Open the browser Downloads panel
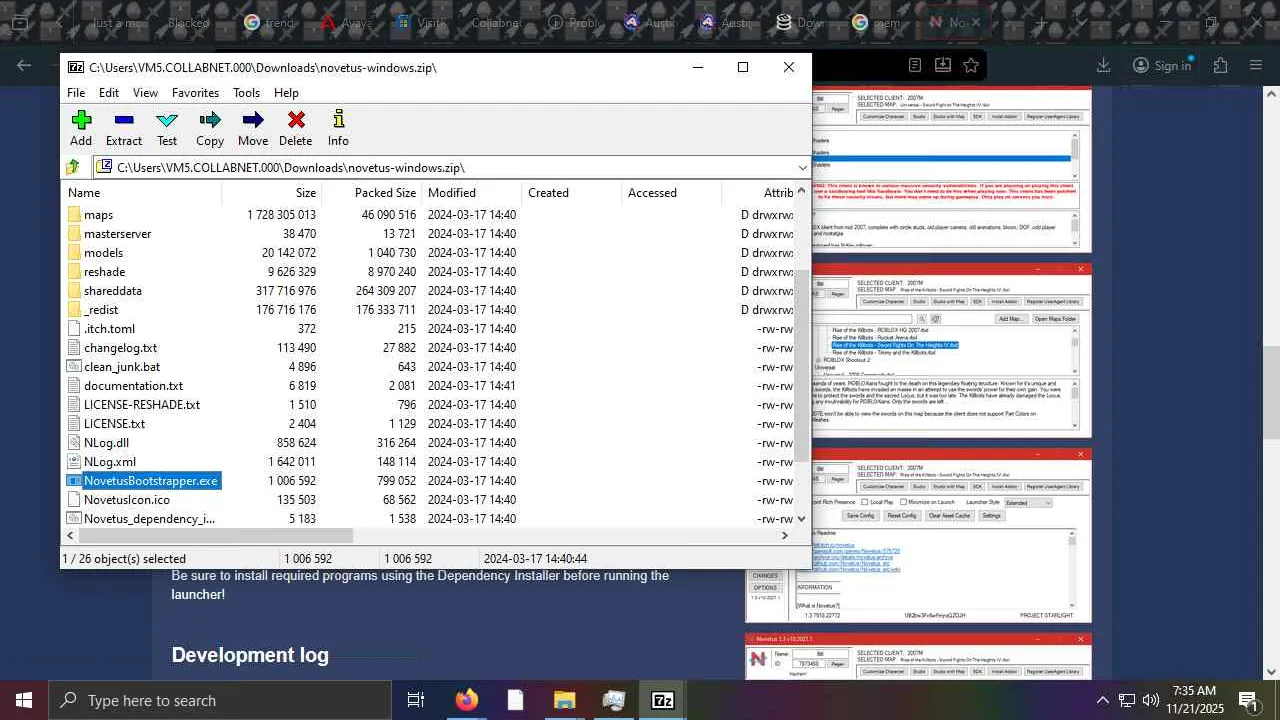Viewport: 1280px width, 720px height. pyautogui.click(x=1104, y=66)
